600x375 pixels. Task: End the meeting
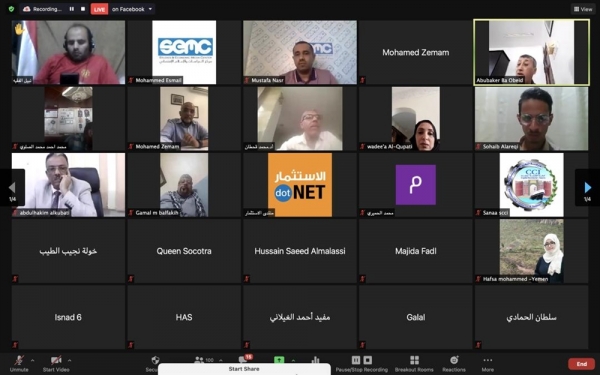pos(582,364)
